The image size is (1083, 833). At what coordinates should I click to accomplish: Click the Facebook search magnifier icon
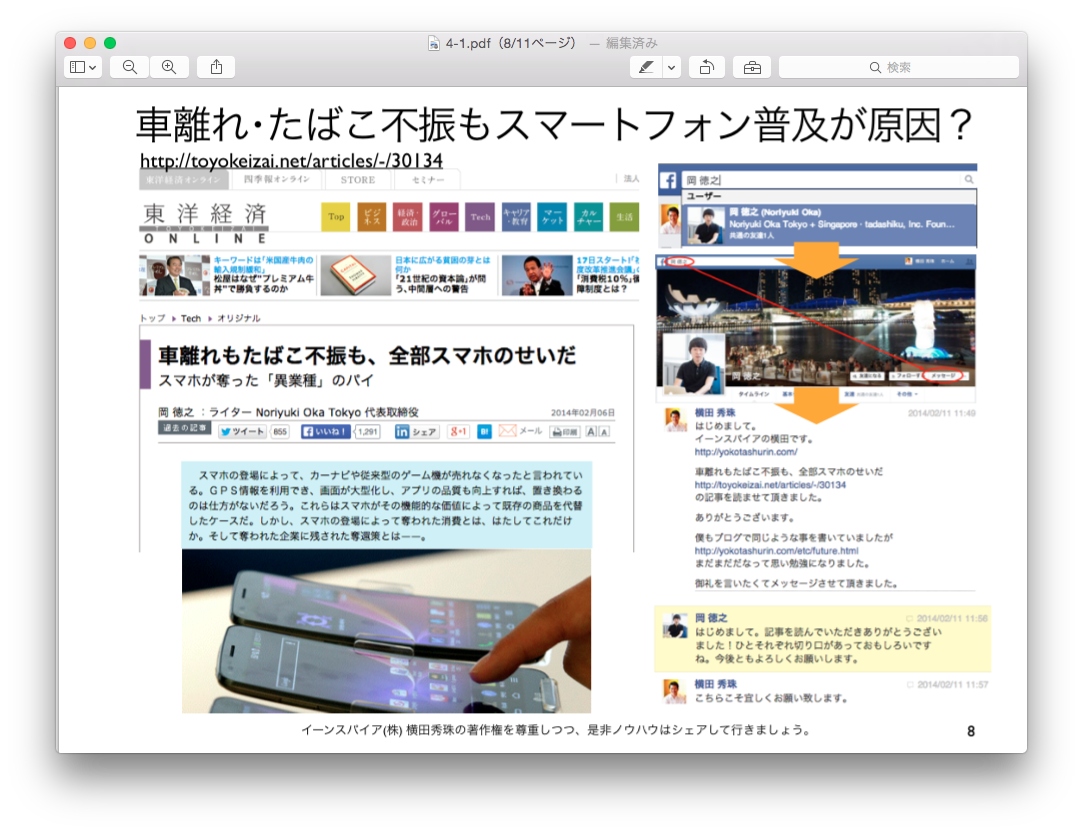click(969, 180)
